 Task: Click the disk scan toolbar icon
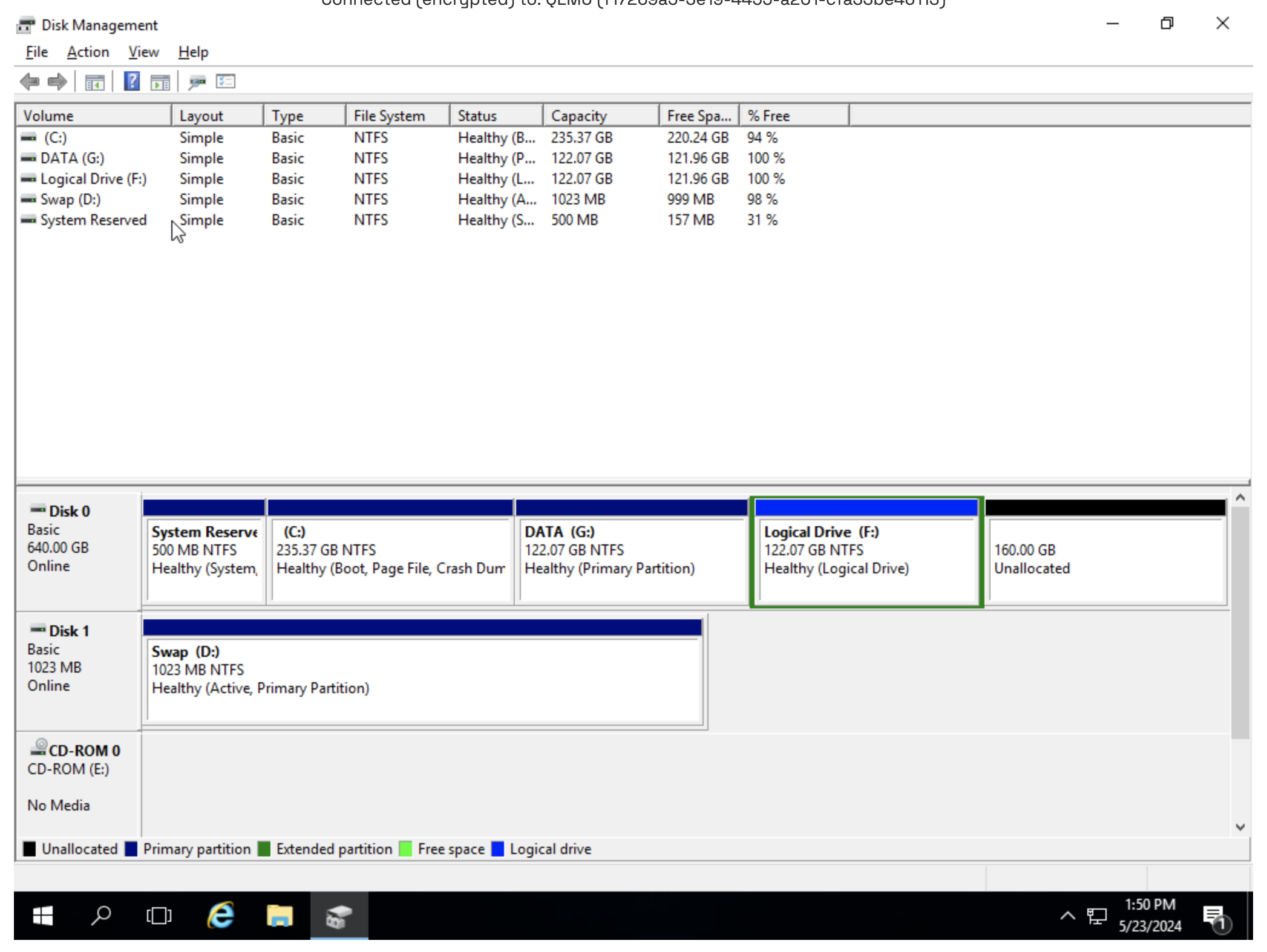click(196, 82)
